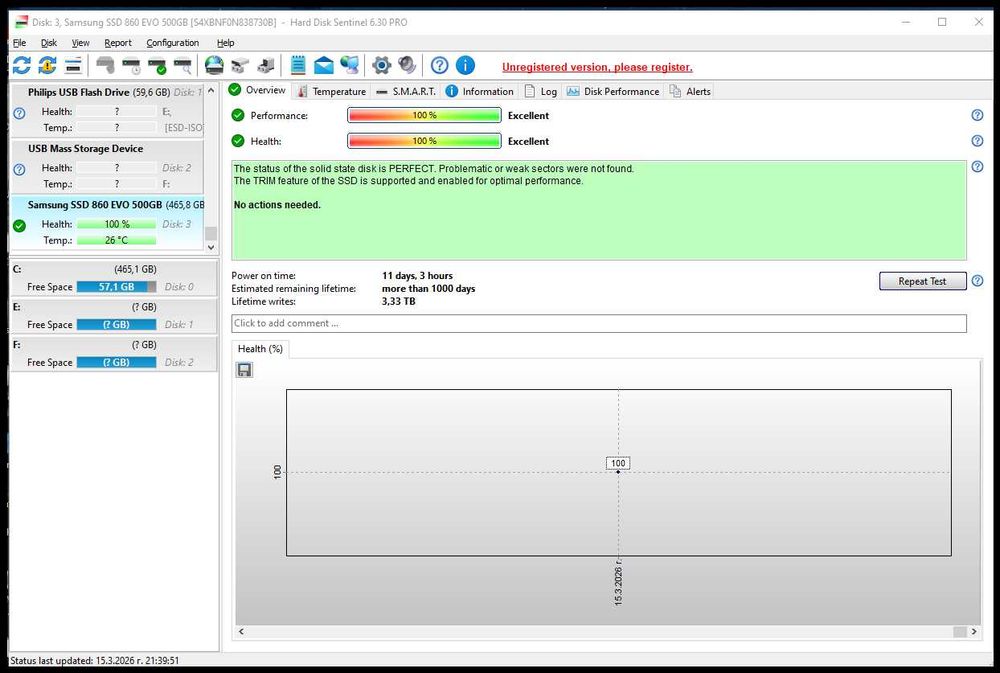Click the Unregistered version, please register link
The width and height of the screenshot is (1000, 673).
(x=597, y=67)
